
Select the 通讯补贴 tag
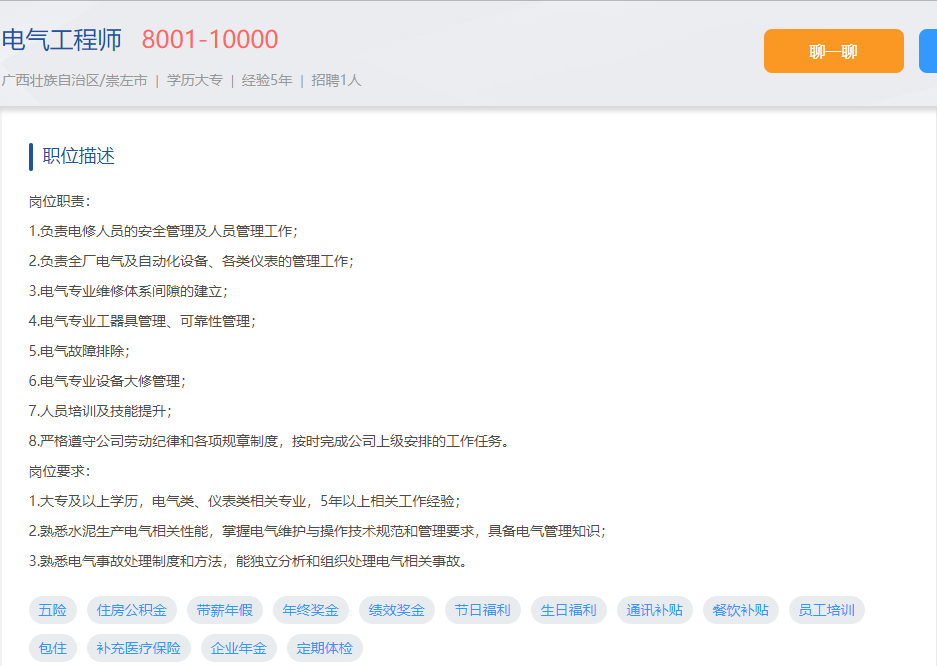click(655, 610)
